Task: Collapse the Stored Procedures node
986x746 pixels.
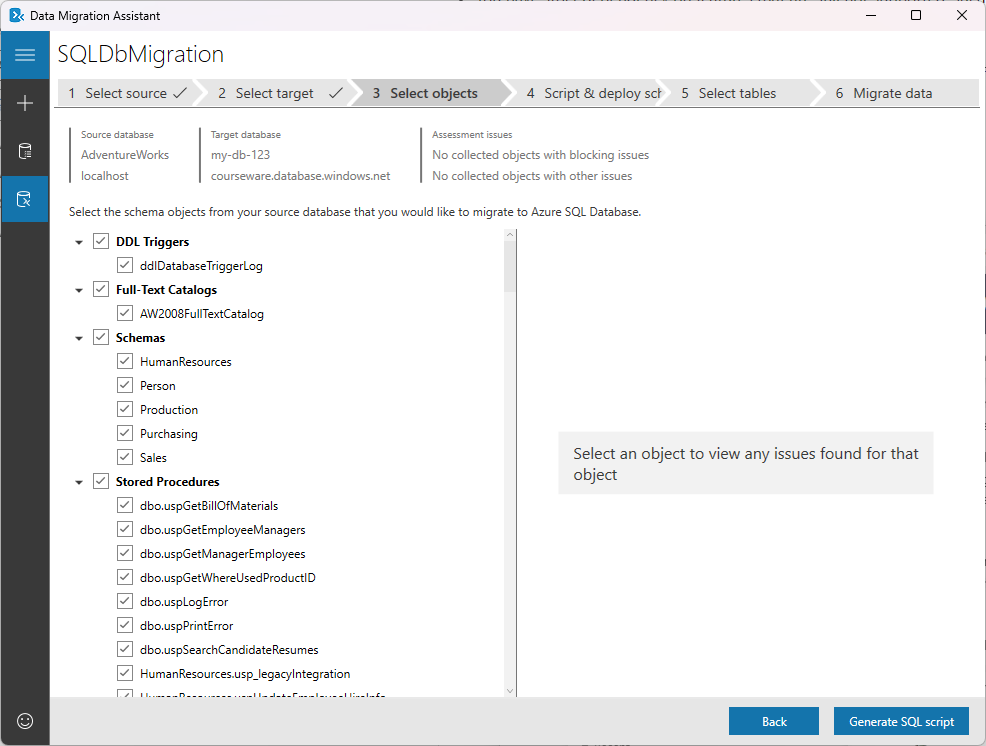Action: click(x=79, y=481)
